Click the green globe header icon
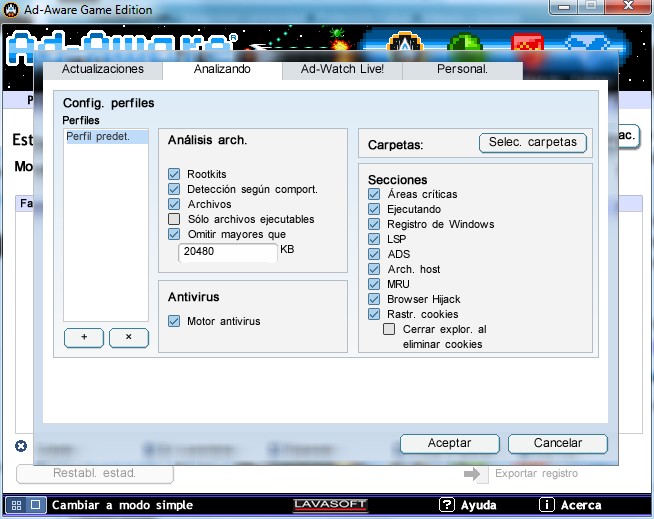The image size is (654, 519). coord(465,44)
